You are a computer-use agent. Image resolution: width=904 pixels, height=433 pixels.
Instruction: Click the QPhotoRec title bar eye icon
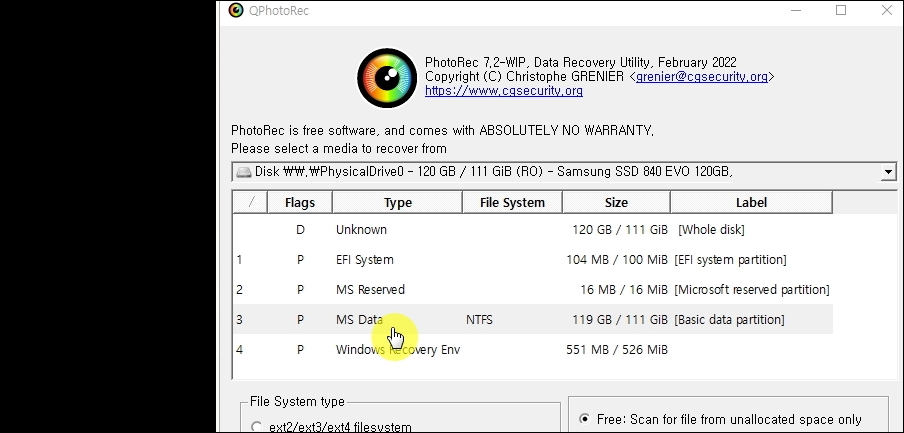tap(236, 10)
